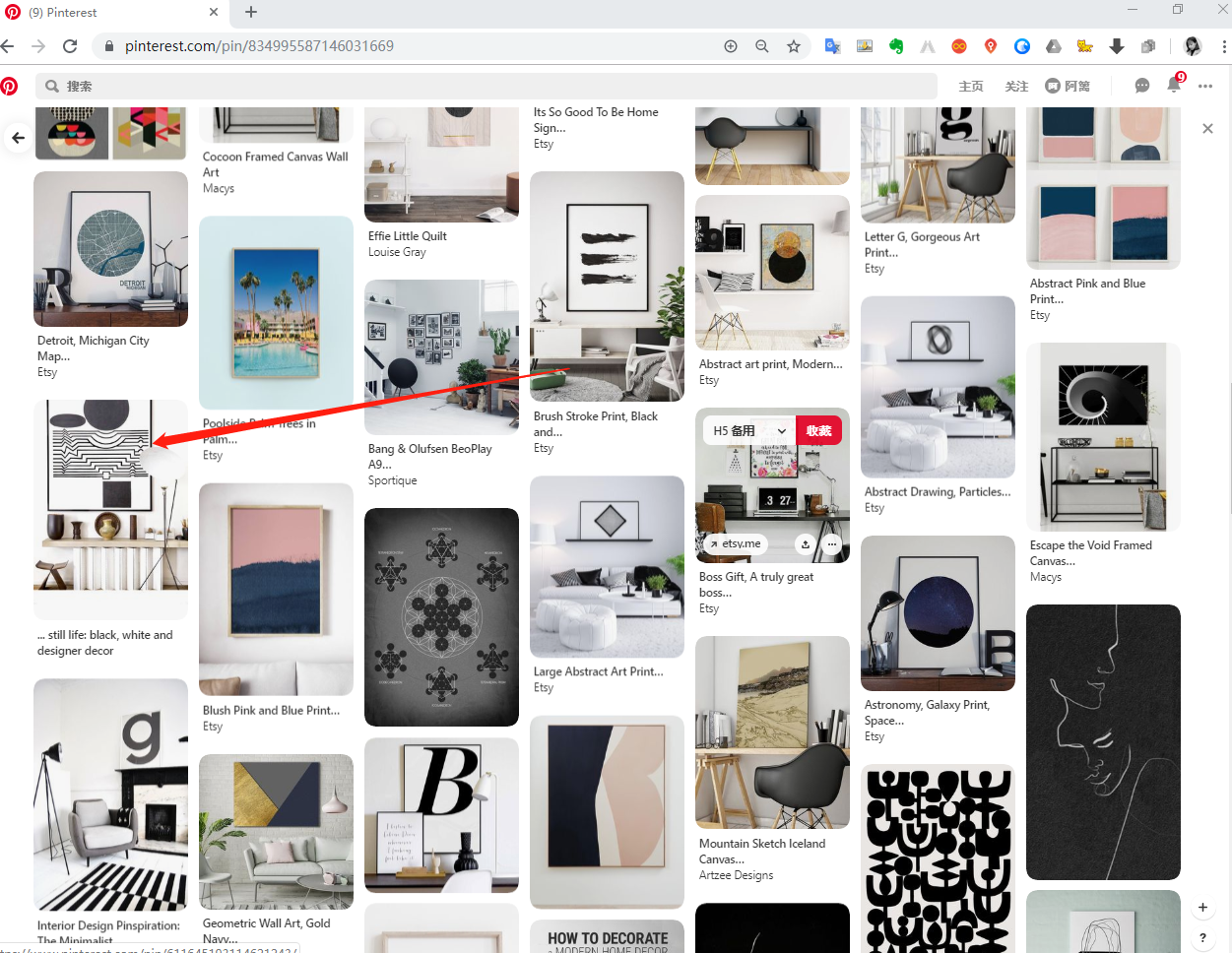This screenshot has height=953, width=1232.
Task: Open the black brush stroke print image
Action: pos(607,286)
